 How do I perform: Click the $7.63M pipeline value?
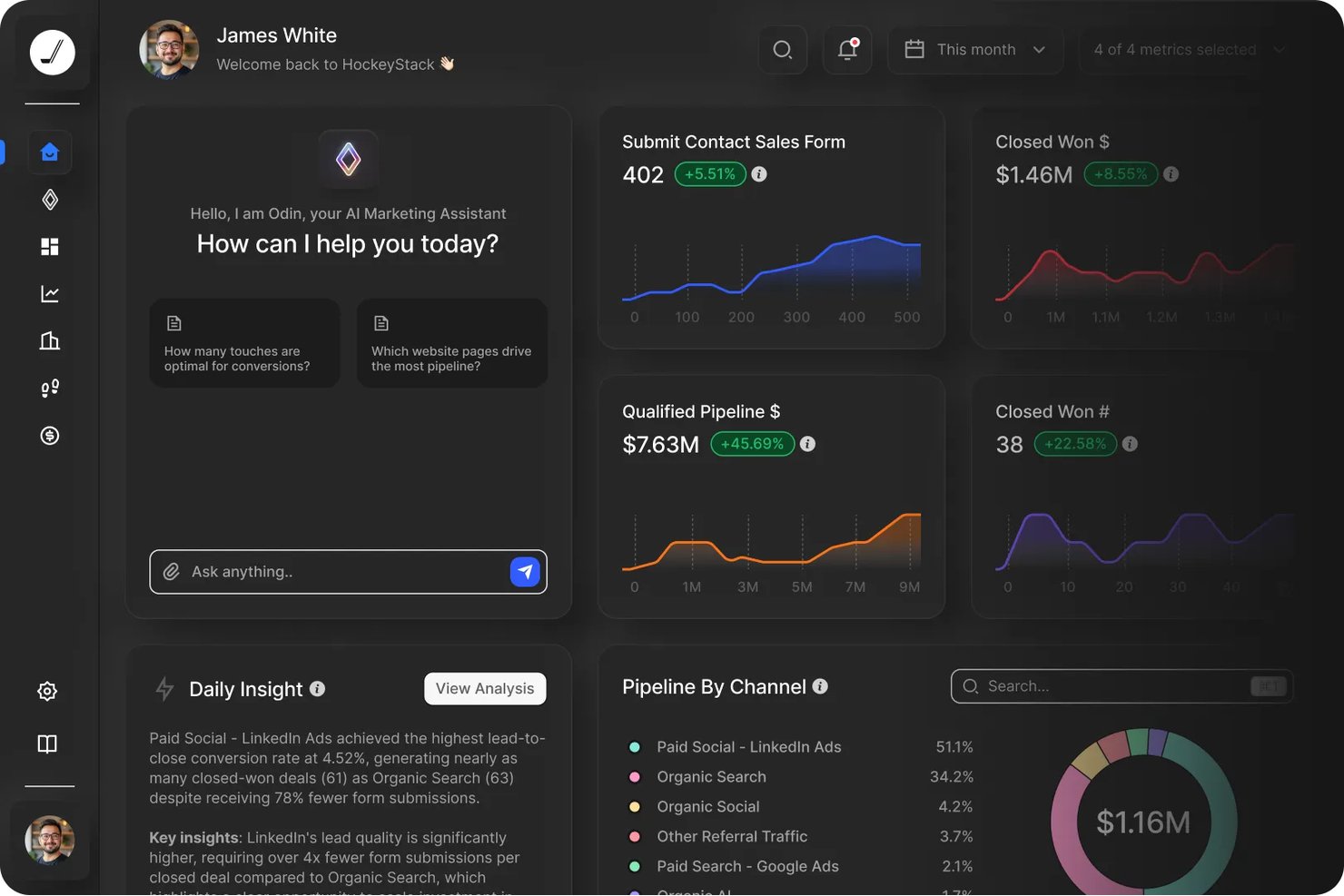tap(661, 445)
